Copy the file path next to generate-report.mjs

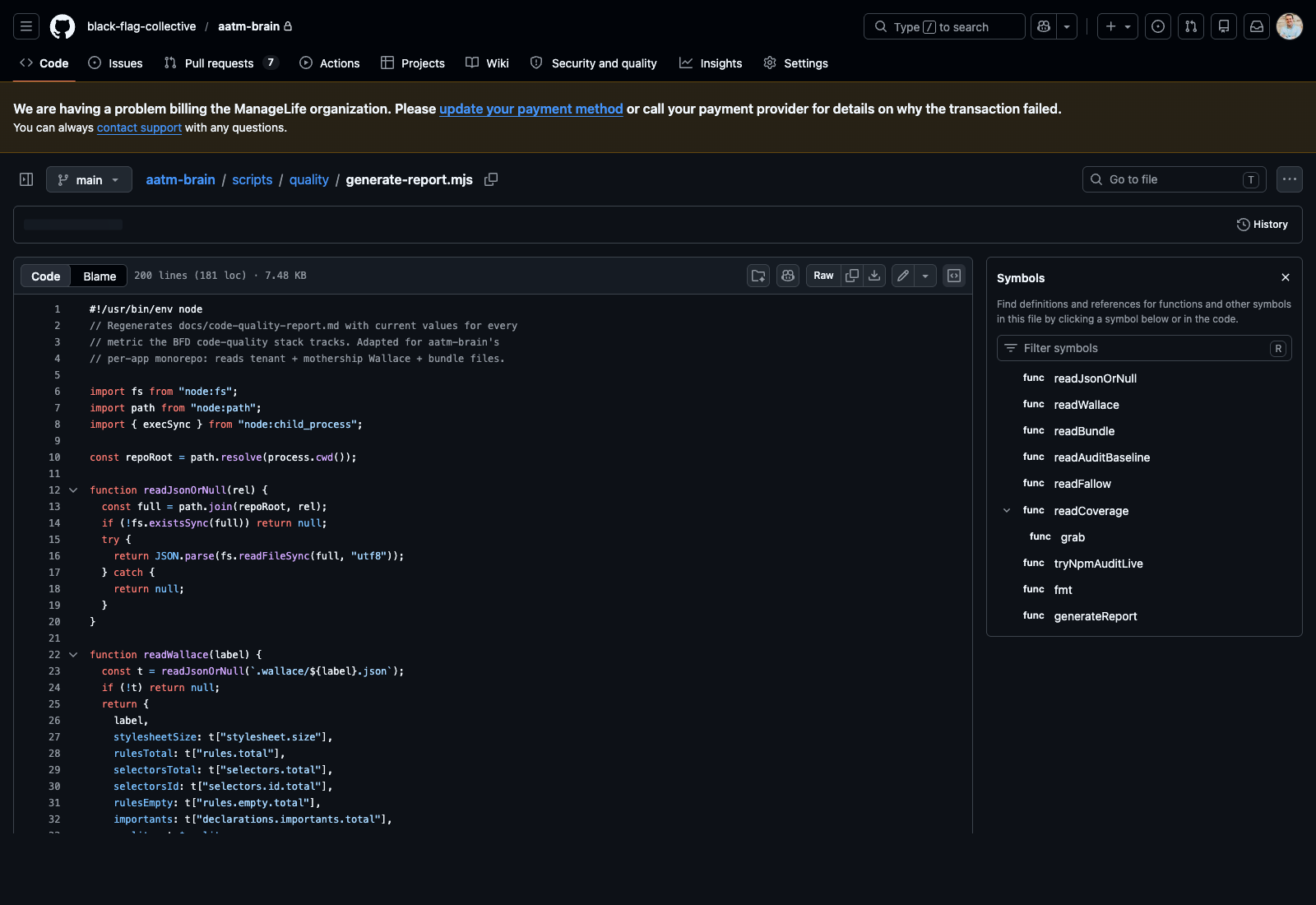[491, 179]
